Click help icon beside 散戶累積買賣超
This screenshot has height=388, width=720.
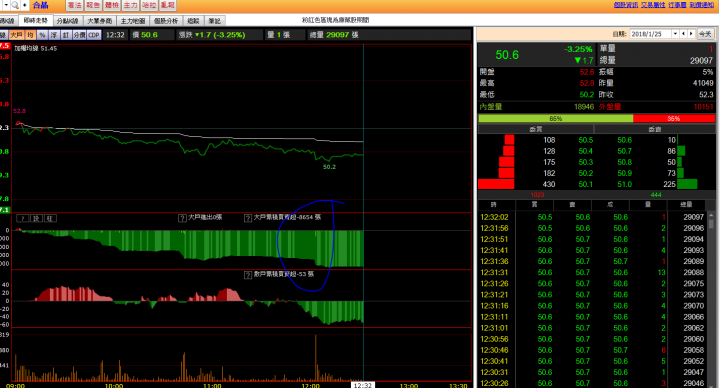248,275
